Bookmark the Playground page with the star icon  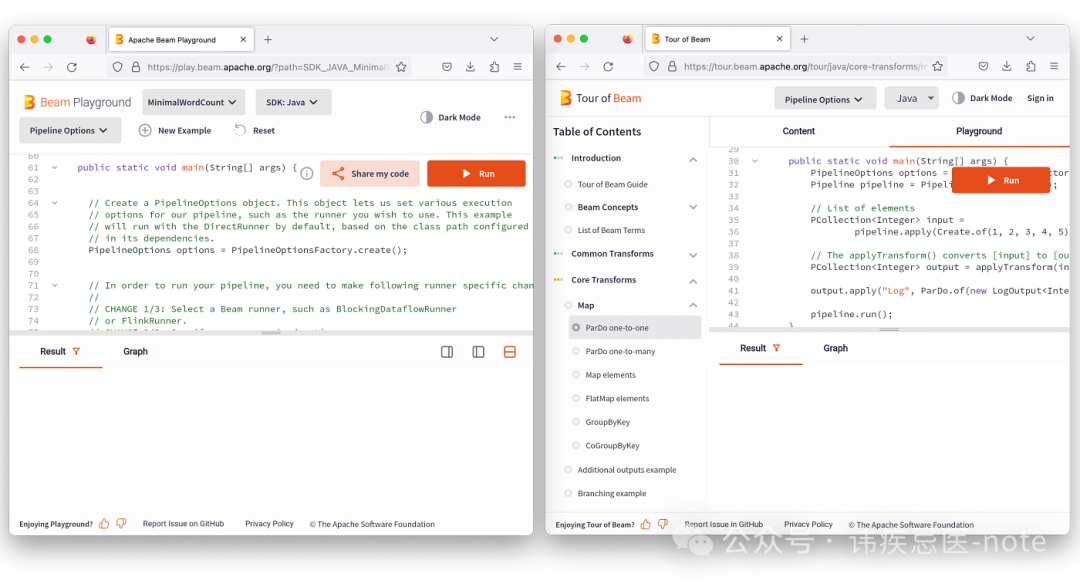pos(402,67)
